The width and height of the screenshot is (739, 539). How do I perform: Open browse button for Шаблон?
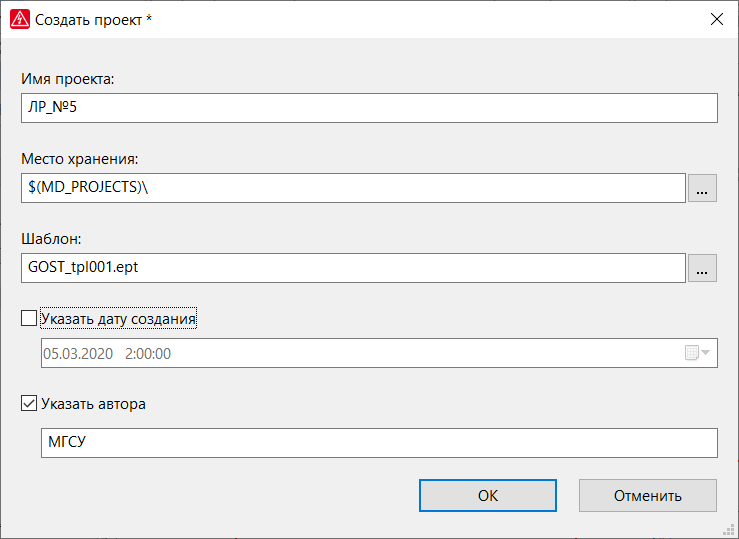[702, 268]
